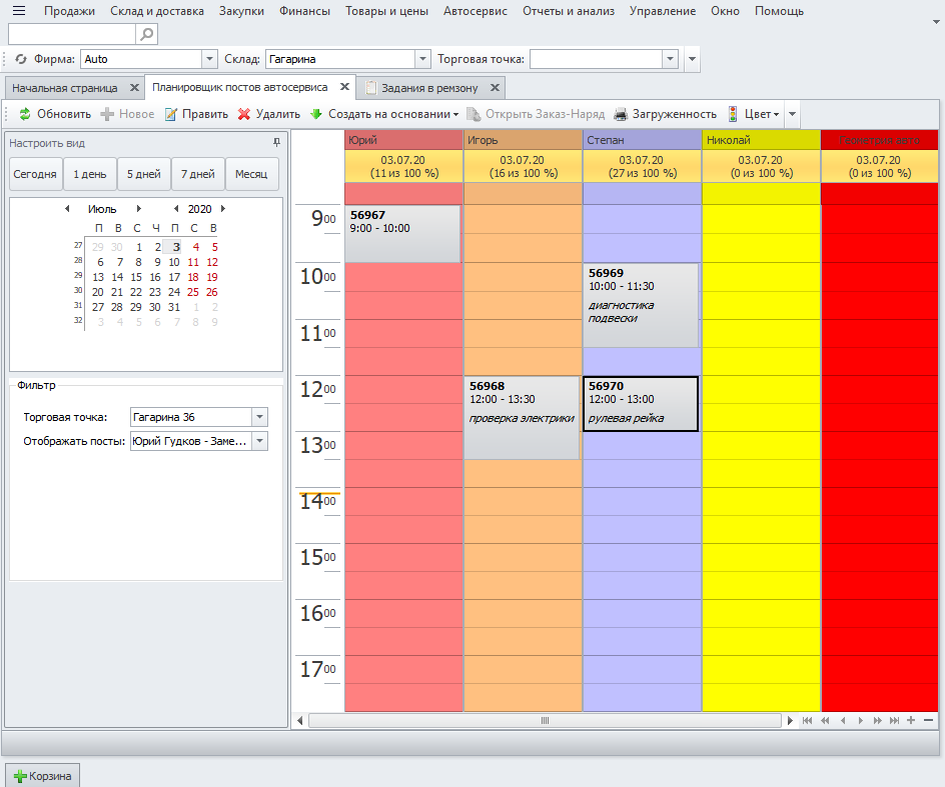Open Создать на основании menu
Screen dimensions: 945x787
(x=385, y=114)
